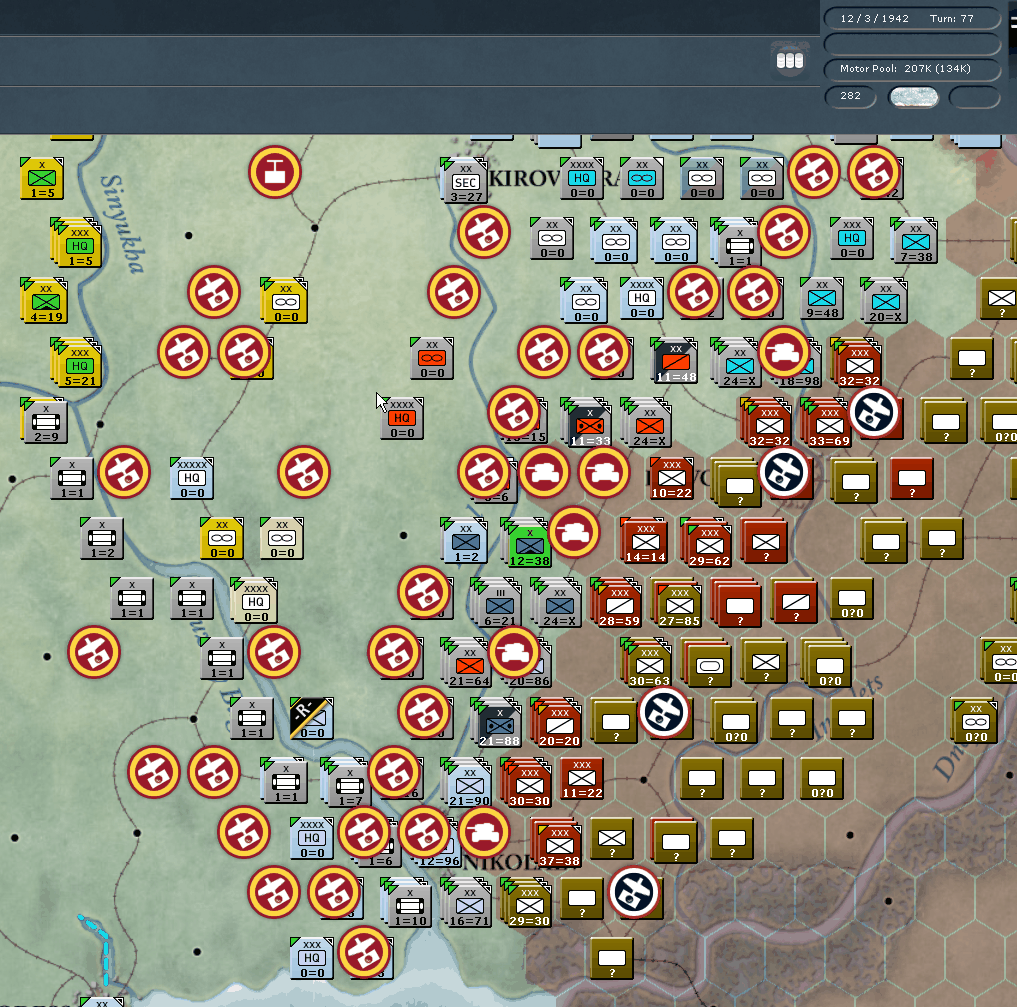Click the Motor Pool 207K readout
Viewport: 1017px width, 1007px height.
pyautogui.click(x=911, y=69)
